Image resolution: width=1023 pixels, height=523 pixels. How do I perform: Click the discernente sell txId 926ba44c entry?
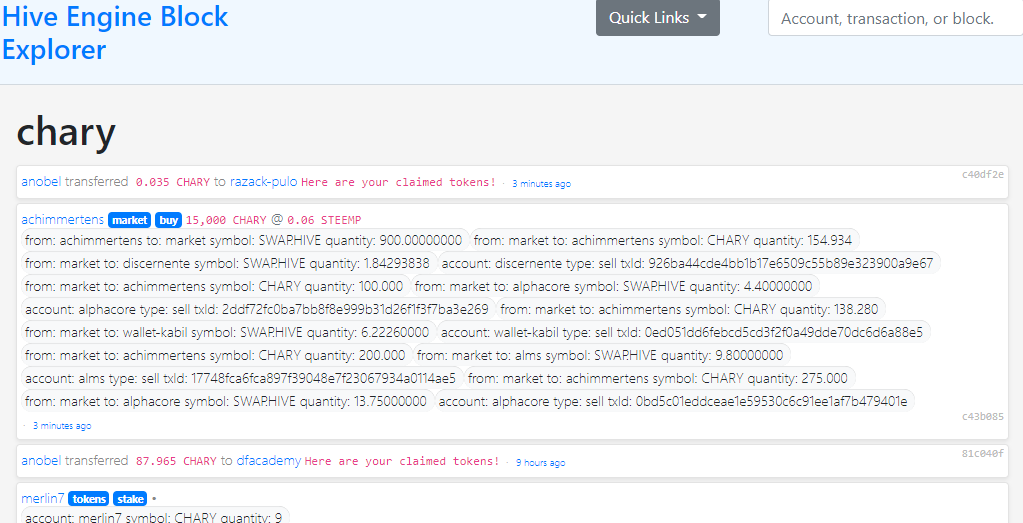tap(688, 263)
